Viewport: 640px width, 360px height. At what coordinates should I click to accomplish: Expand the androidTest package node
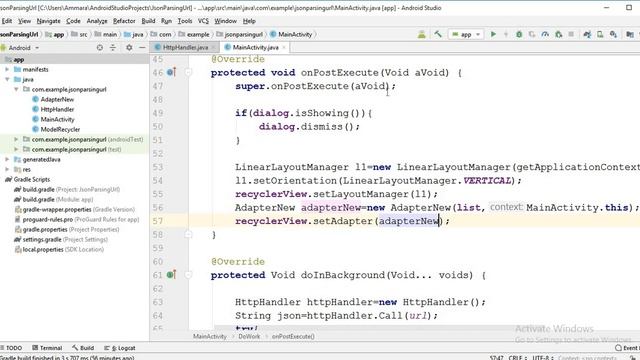(x=16, y=140)
